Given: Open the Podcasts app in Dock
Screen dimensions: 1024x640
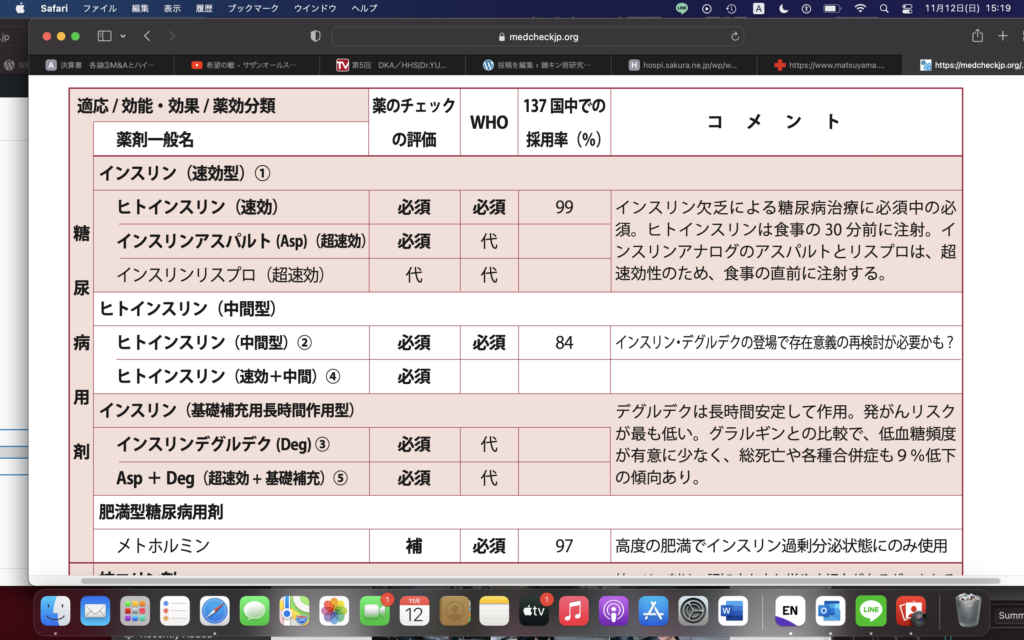Looking at the screenshot, I should [613, 609].
